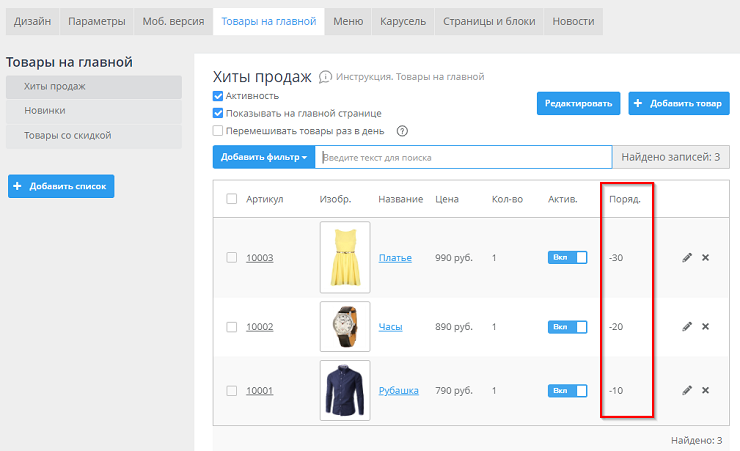The height and width of the screenshot is (451, 740).
Task: Switch to the Карусель tab
Action: (x=402, y=21)
